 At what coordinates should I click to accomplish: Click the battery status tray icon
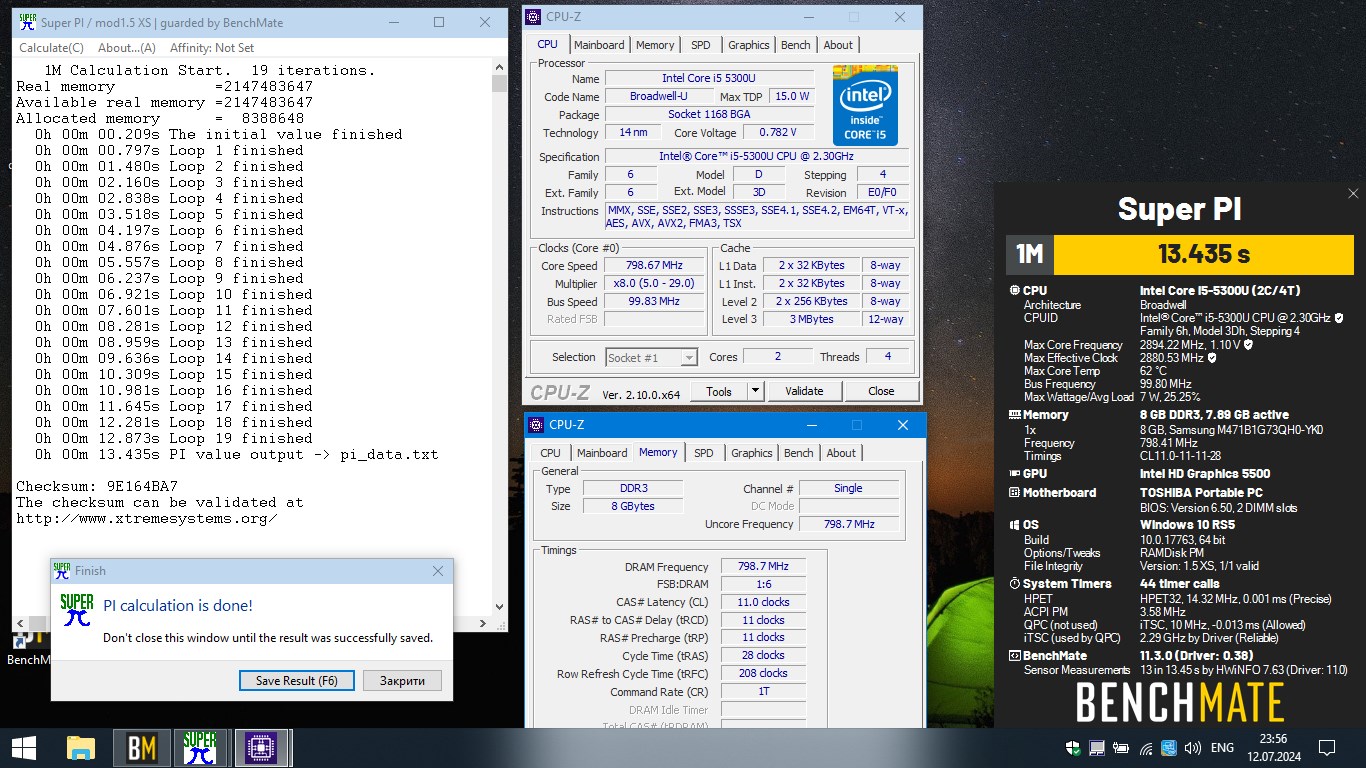[x=1121, y=747]
